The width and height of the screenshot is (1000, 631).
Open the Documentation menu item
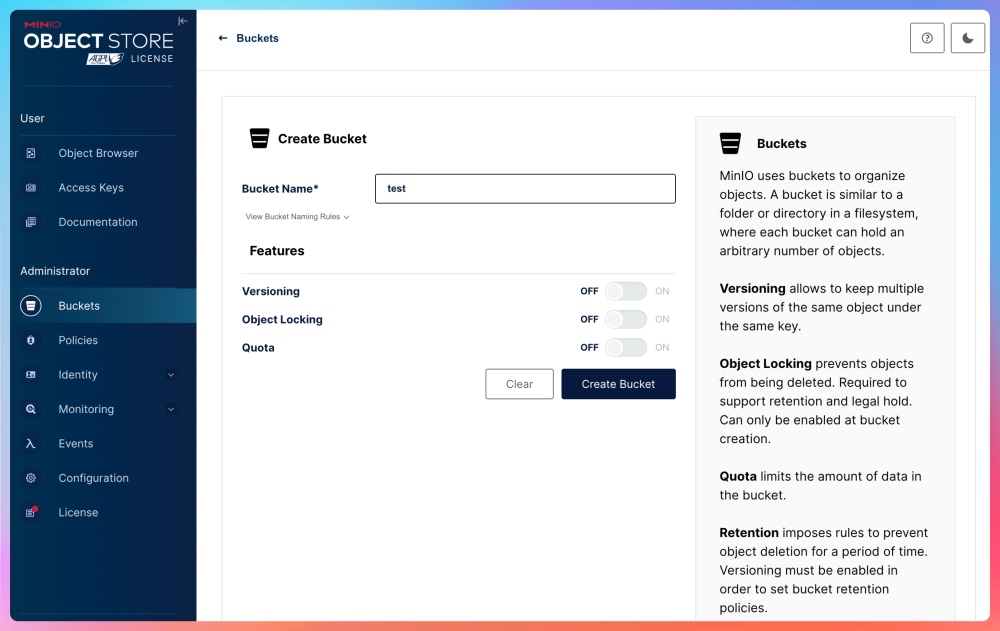[x=97, y=222]
